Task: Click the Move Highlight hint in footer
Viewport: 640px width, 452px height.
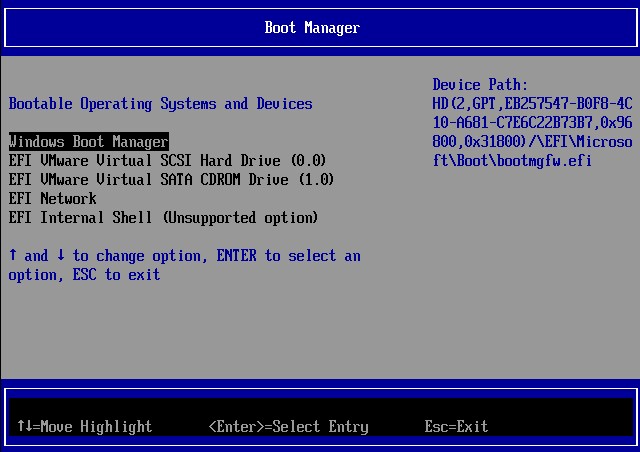Action: (84, 427)
